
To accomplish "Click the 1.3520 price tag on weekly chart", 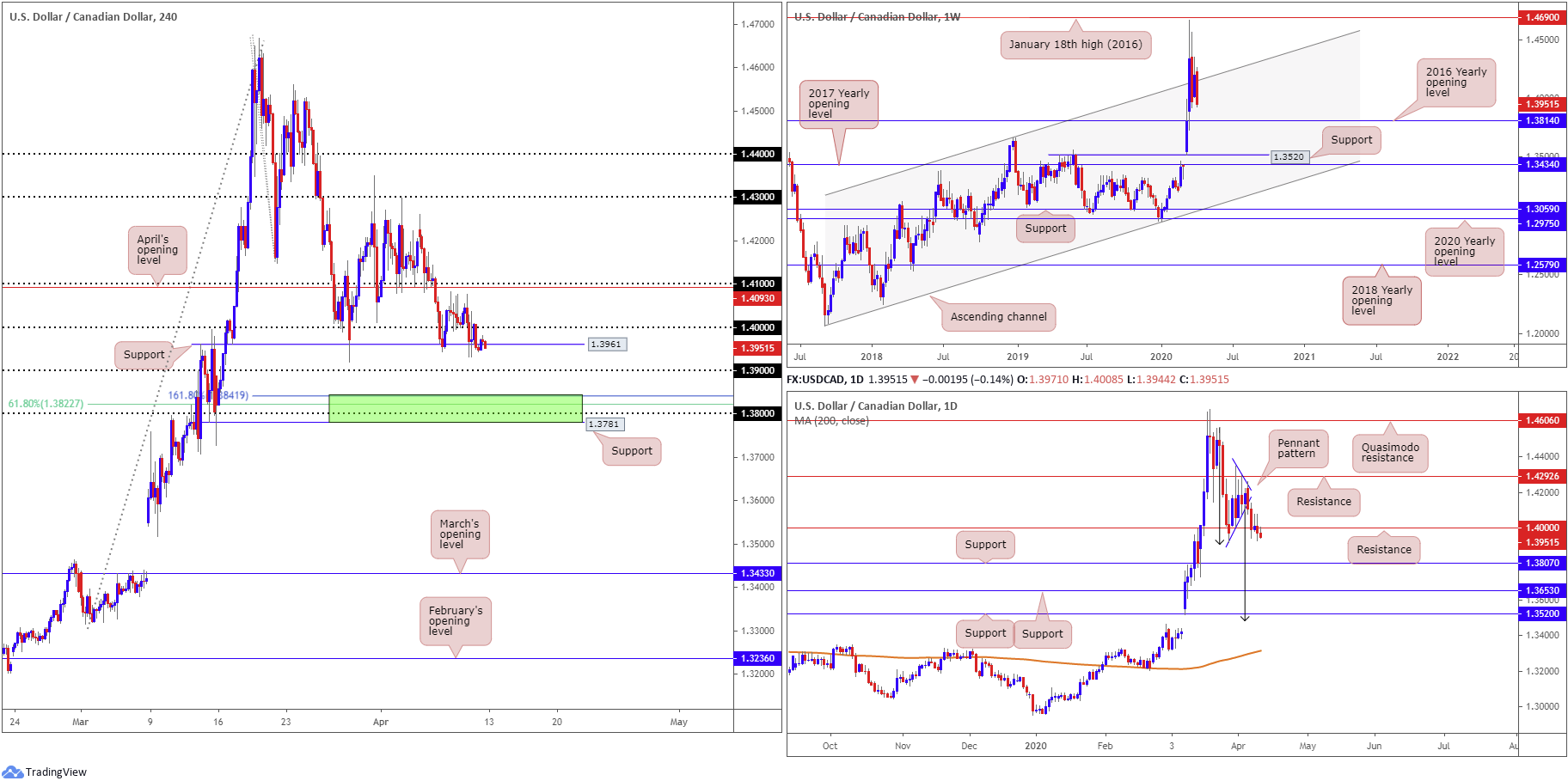I will coord(1289,157).
